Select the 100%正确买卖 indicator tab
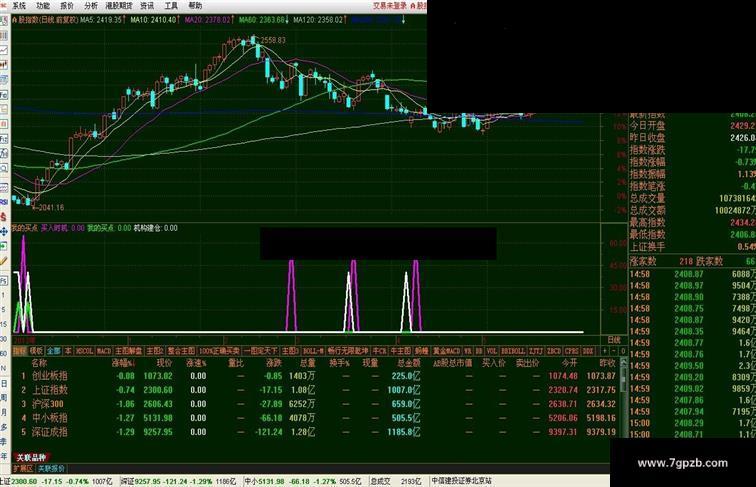The height and width of the screenshot is (487, 756). (219, 351)
